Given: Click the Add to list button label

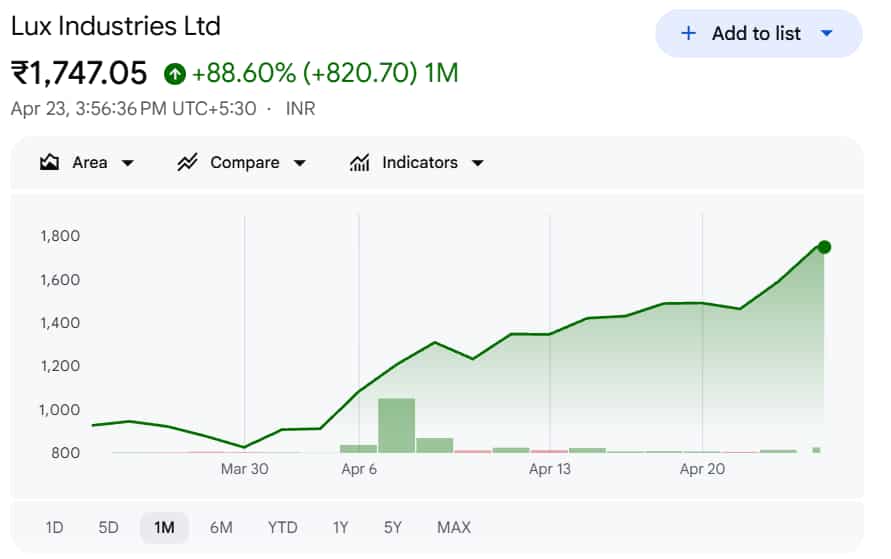Looking at the screenshot, I should [756, 34].
